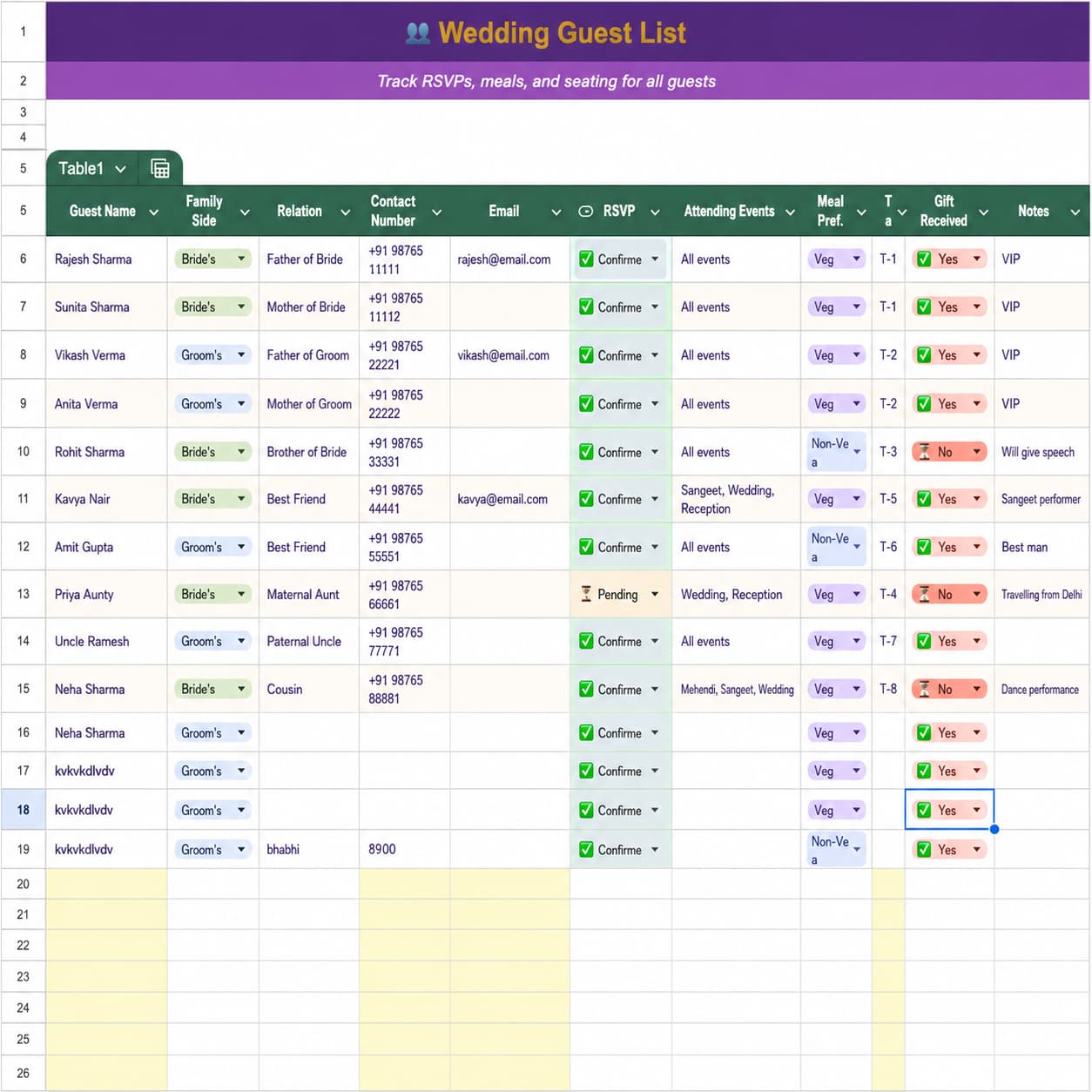This screenshot has width=1092, height=1092.
Task: Click the table view icon next to Table1
Action: pyautogui.click(x=160, y=168)
